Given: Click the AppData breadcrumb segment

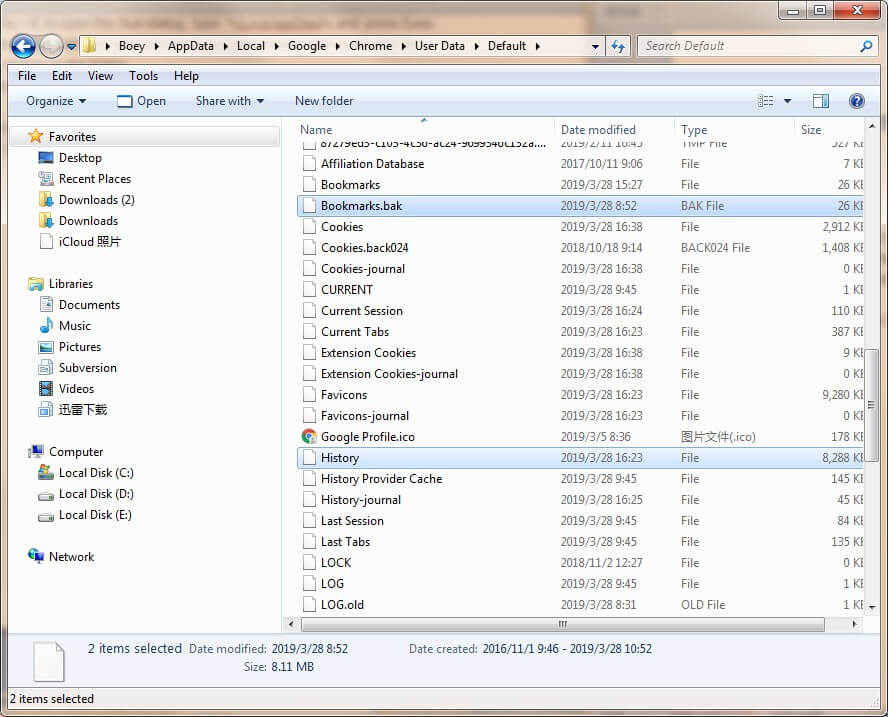Looking at the screenshot, I should (x=191, y=46).
